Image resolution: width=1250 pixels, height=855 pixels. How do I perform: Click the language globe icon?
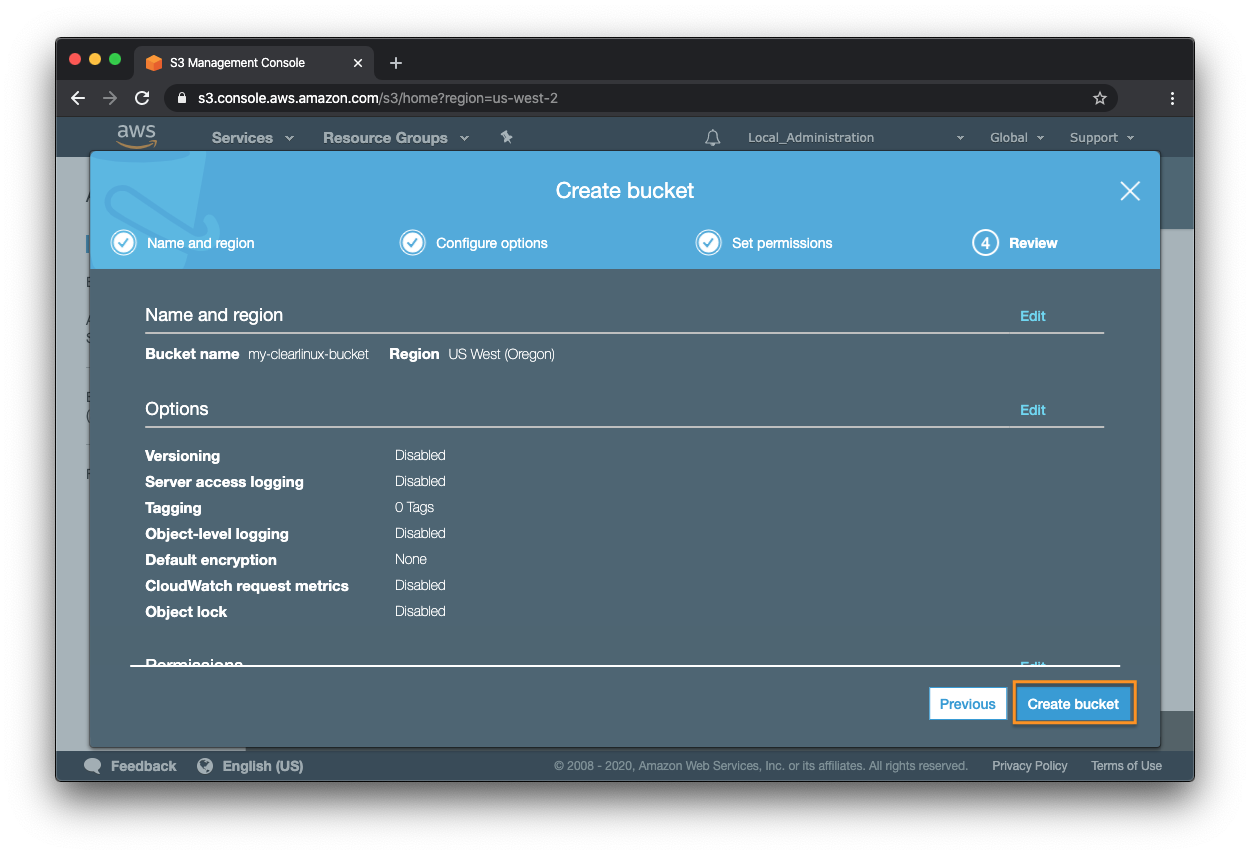pos(205,766)
